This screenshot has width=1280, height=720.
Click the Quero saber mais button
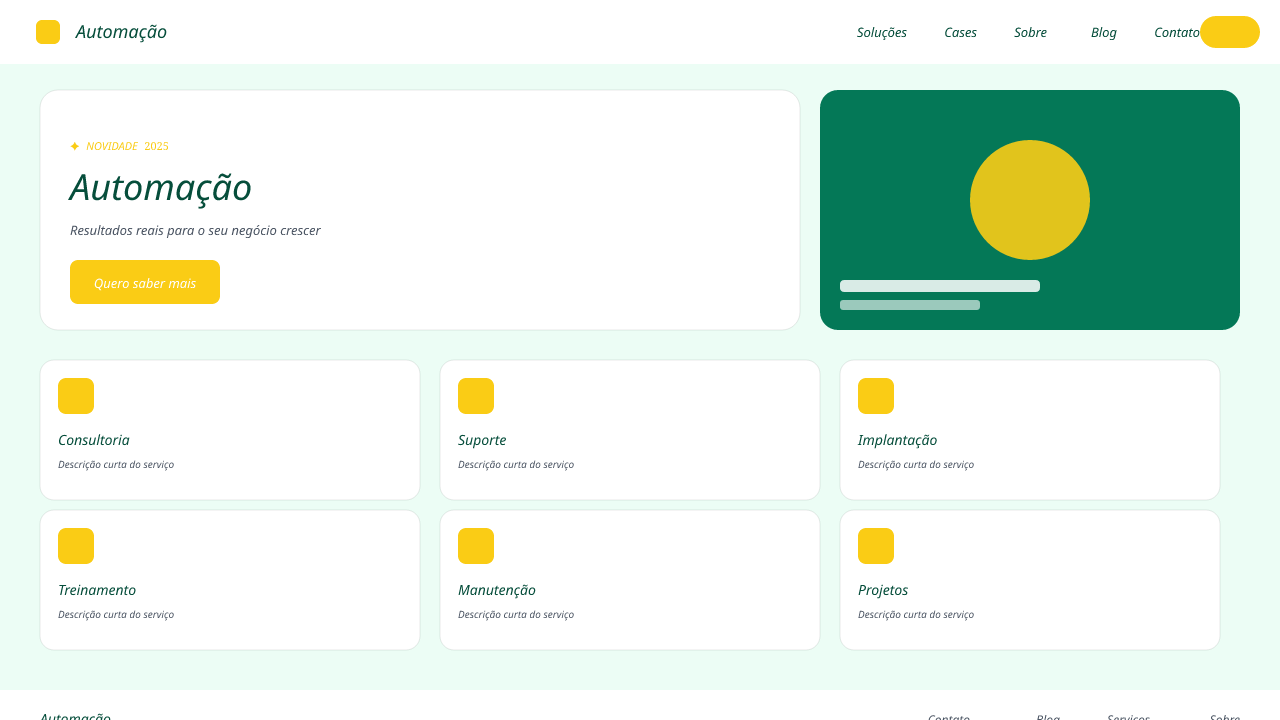tap(145, 282)
